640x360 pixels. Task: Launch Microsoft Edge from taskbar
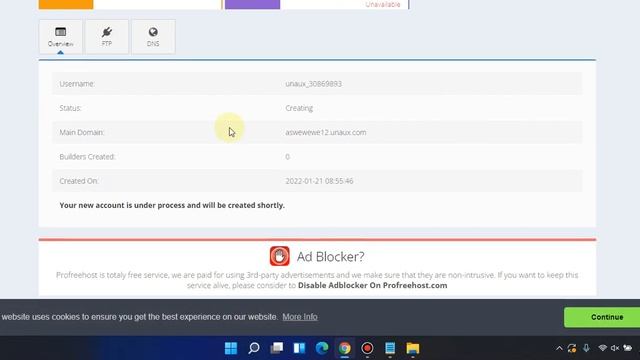322,348
